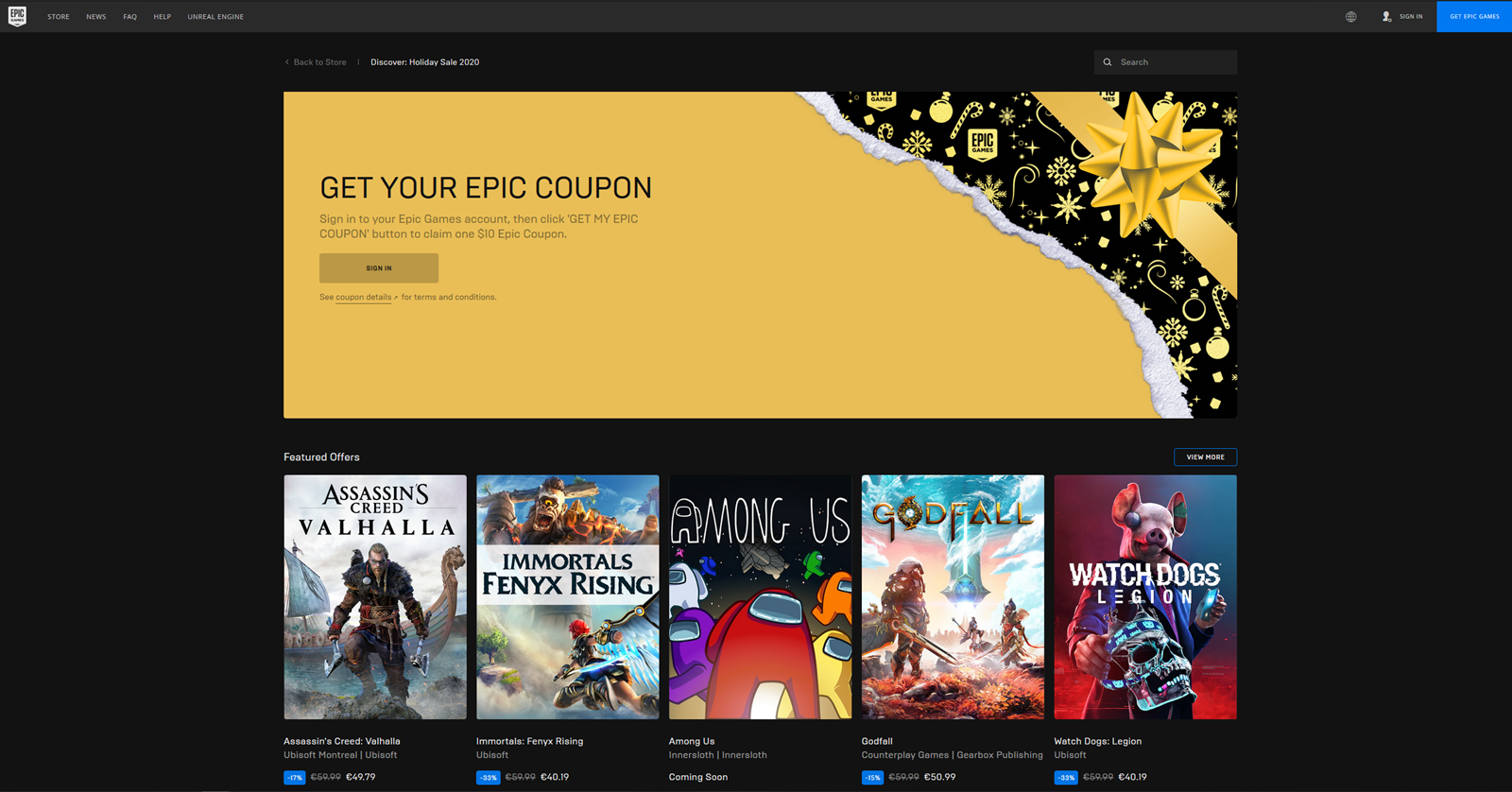Click Ubisoft Montreal | Ubisoft publisher text
This screenshot has height=792, width=1512.
(x=340, y=755)
